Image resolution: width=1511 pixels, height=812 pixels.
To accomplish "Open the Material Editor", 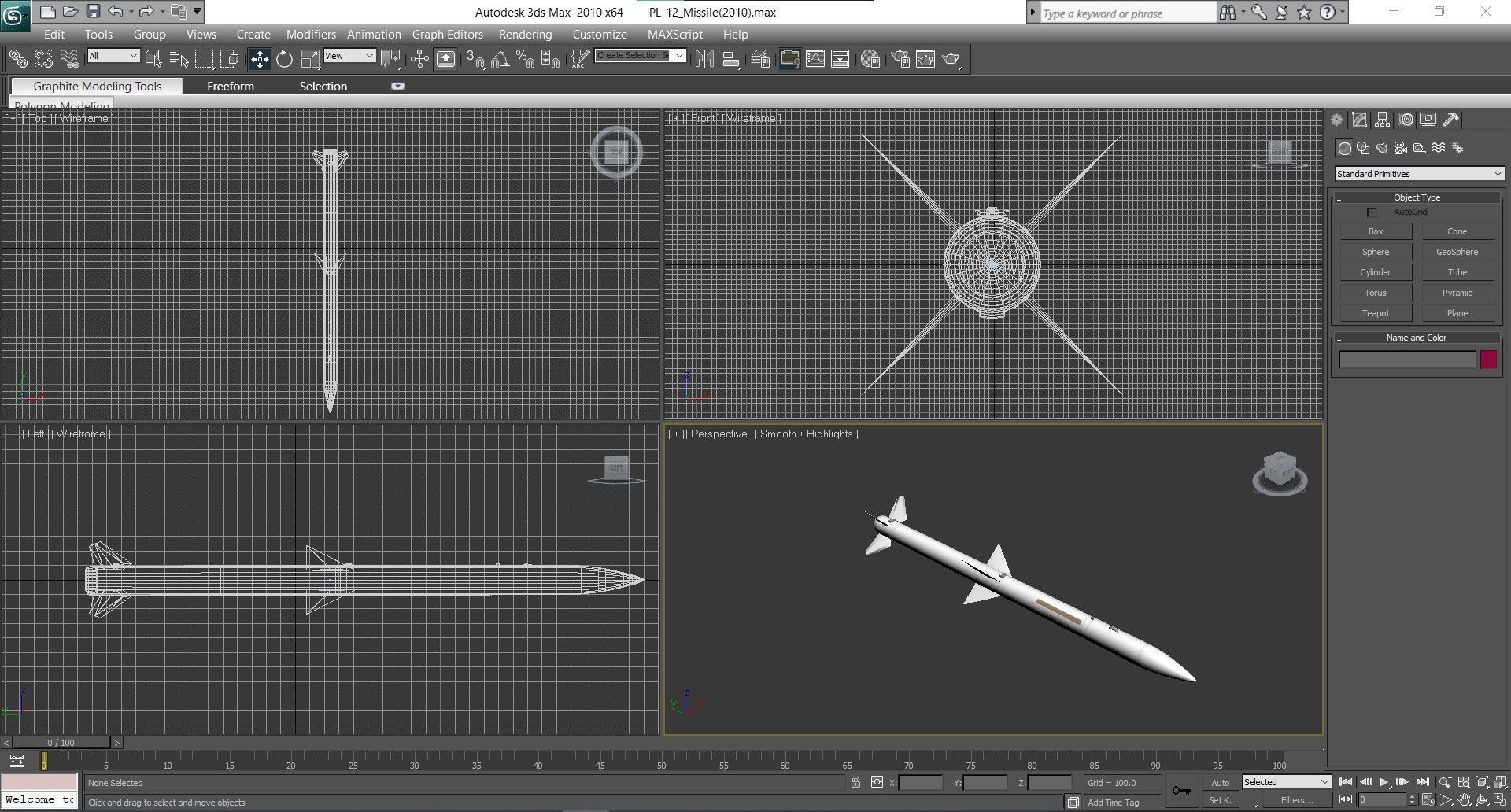I will [870, 59].
